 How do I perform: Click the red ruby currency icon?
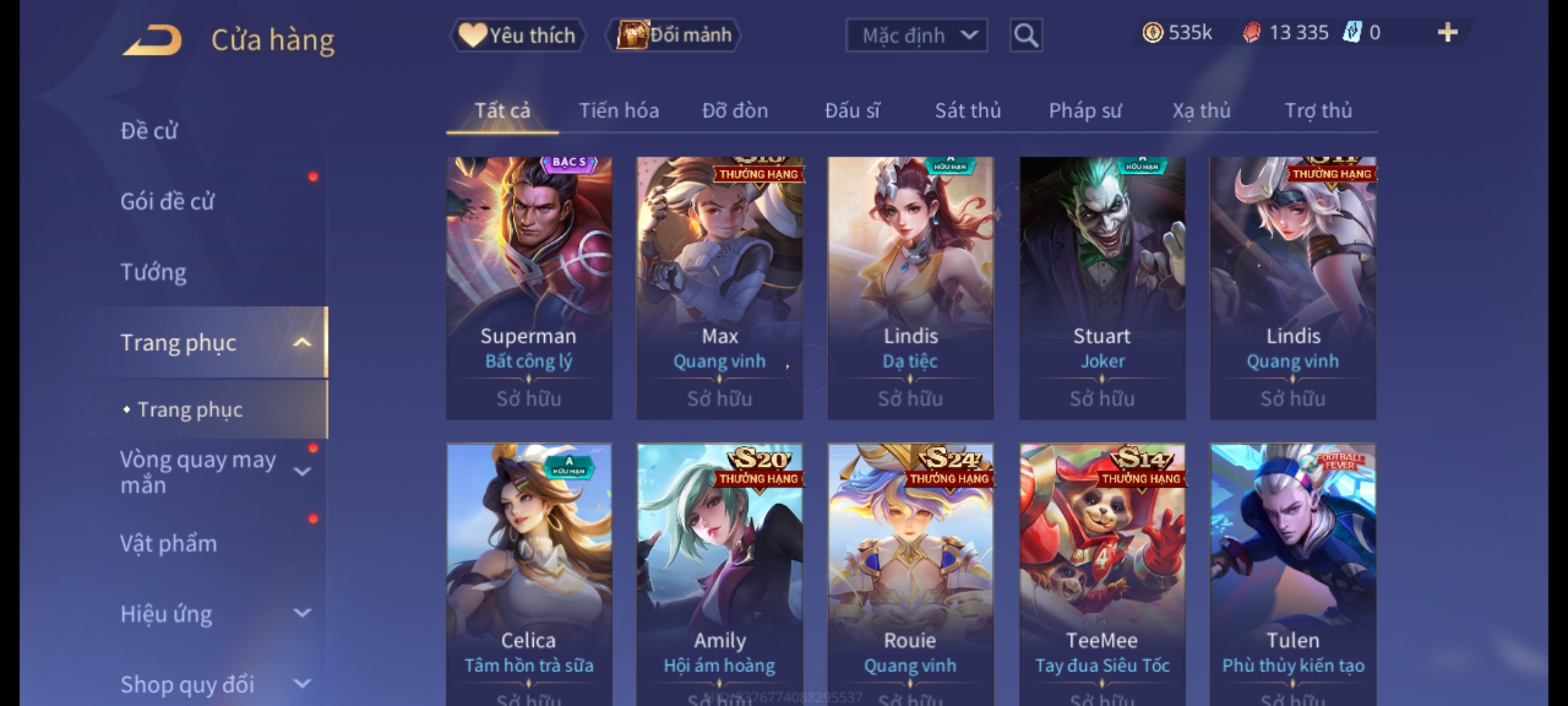(x=1251, y=33)
